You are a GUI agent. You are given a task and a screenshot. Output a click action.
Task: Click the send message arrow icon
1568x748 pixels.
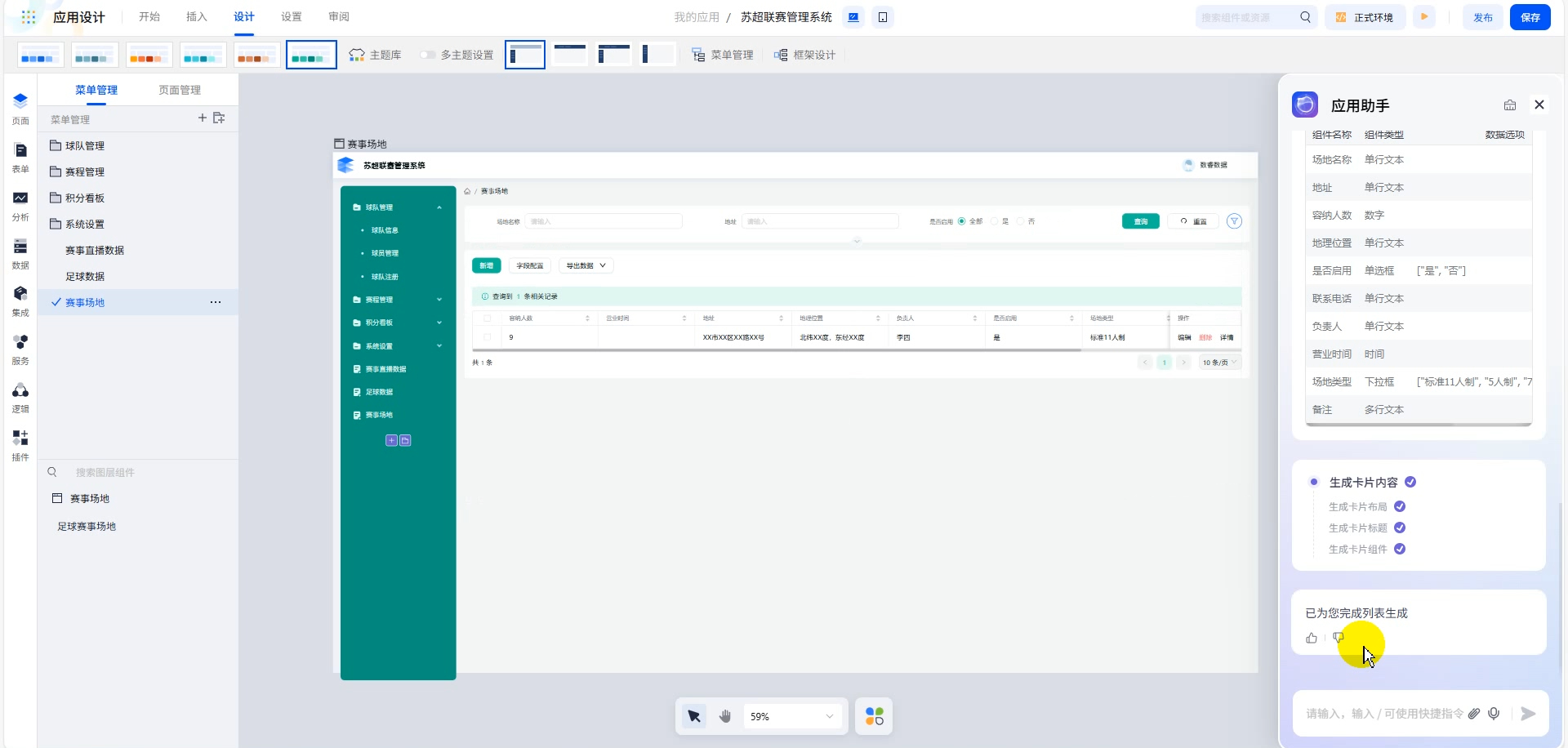(x=1527, y=713)
